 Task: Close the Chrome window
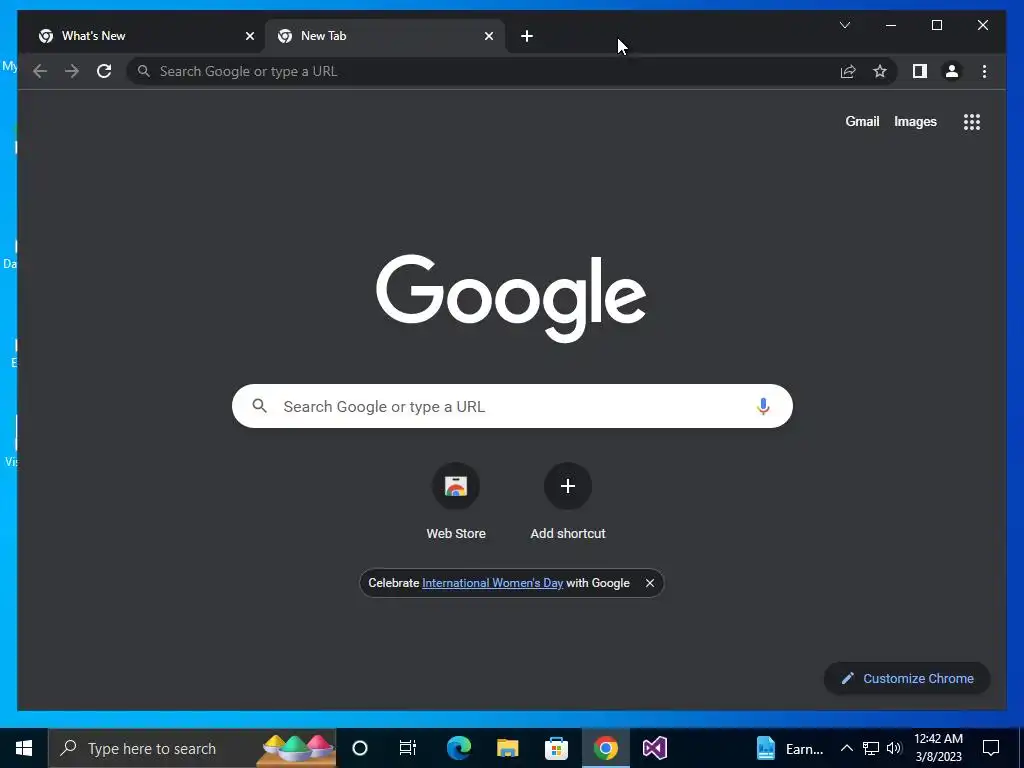pyautogui.click(x=982, y=25)
